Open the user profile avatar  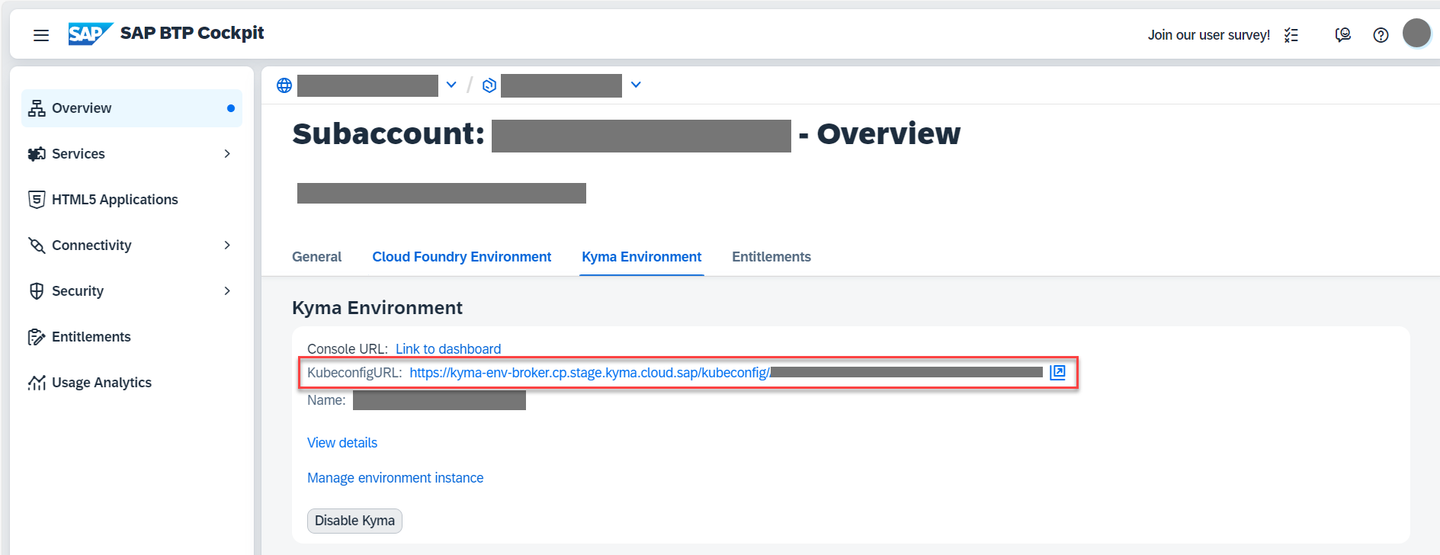[x=1417, y=33]
